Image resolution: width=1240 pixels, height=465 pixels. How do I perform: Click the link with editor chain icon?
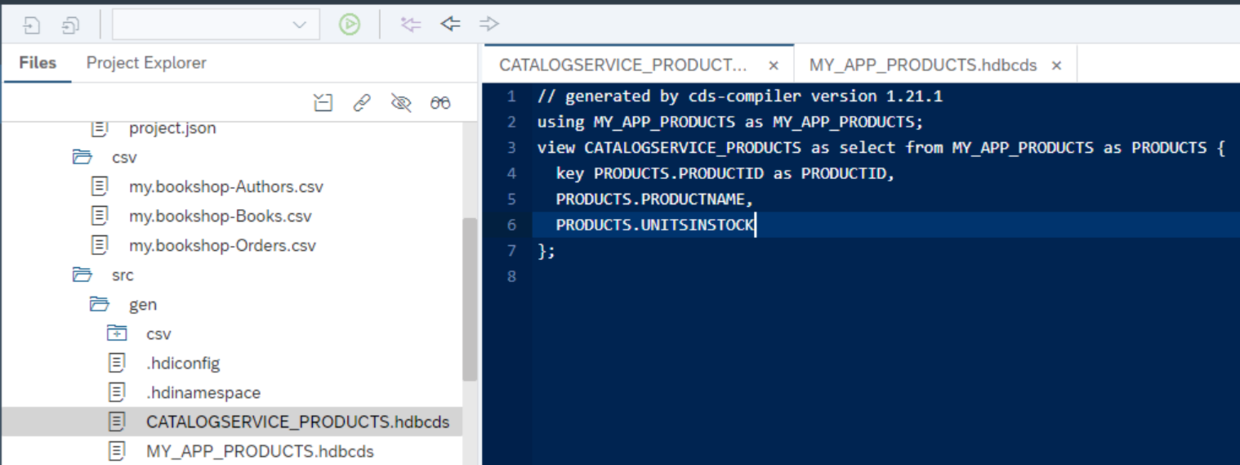point(362,102)
